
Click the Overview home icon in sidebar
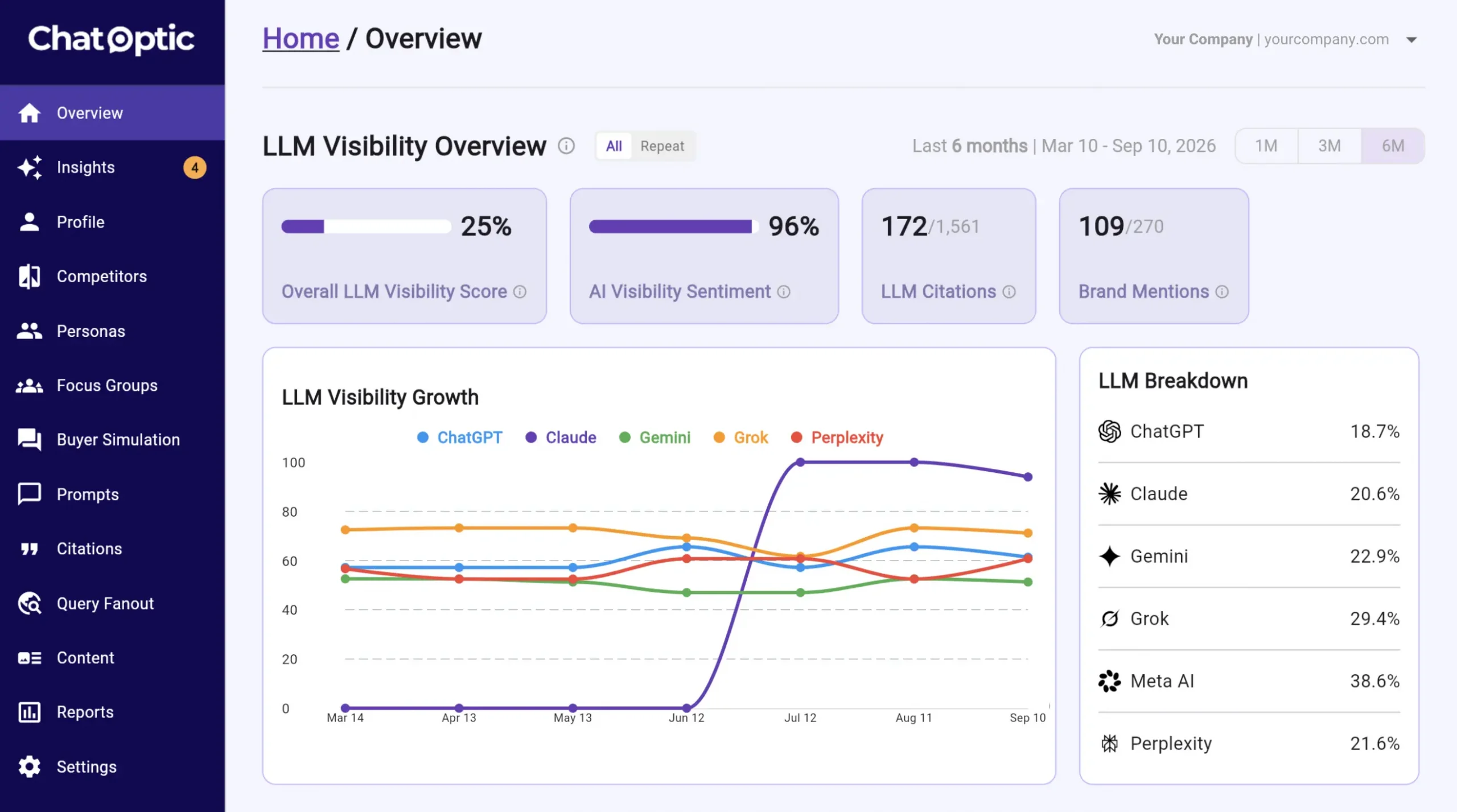[x=29, y=113]
